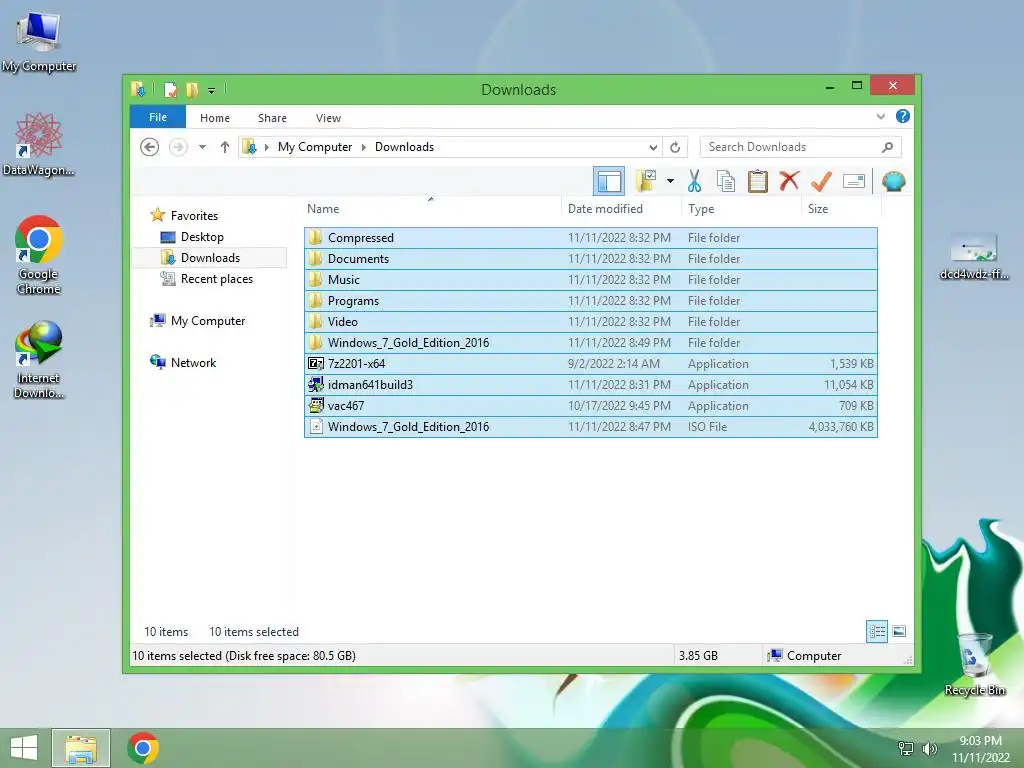Open dropdown arrow beside folder options icon

(x=670, y=181)
